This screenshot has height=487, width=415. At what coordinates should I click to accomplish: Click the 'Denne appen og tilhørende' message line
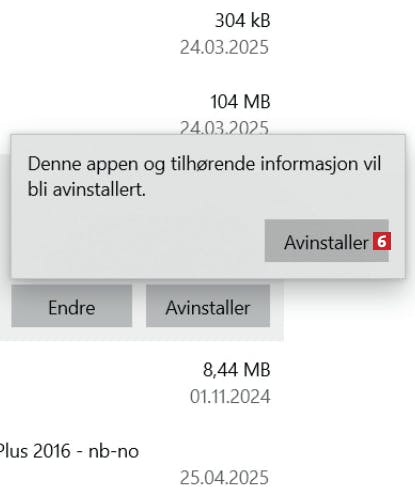204,164
